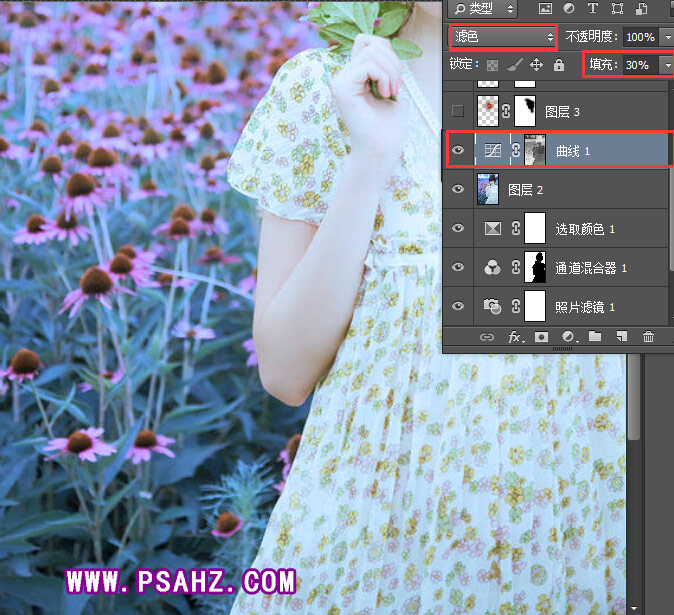Image resolution: width=674 pixels, height=615 pixels.
Task: Lock layer position with move icon
Action: tap(536, 65)
